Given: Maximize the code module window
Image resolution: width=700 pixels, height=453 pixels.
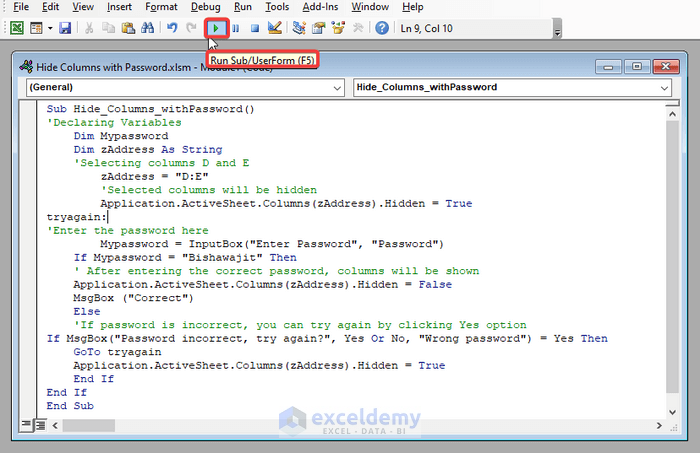Looking at the screenshot, I should 637,67.
